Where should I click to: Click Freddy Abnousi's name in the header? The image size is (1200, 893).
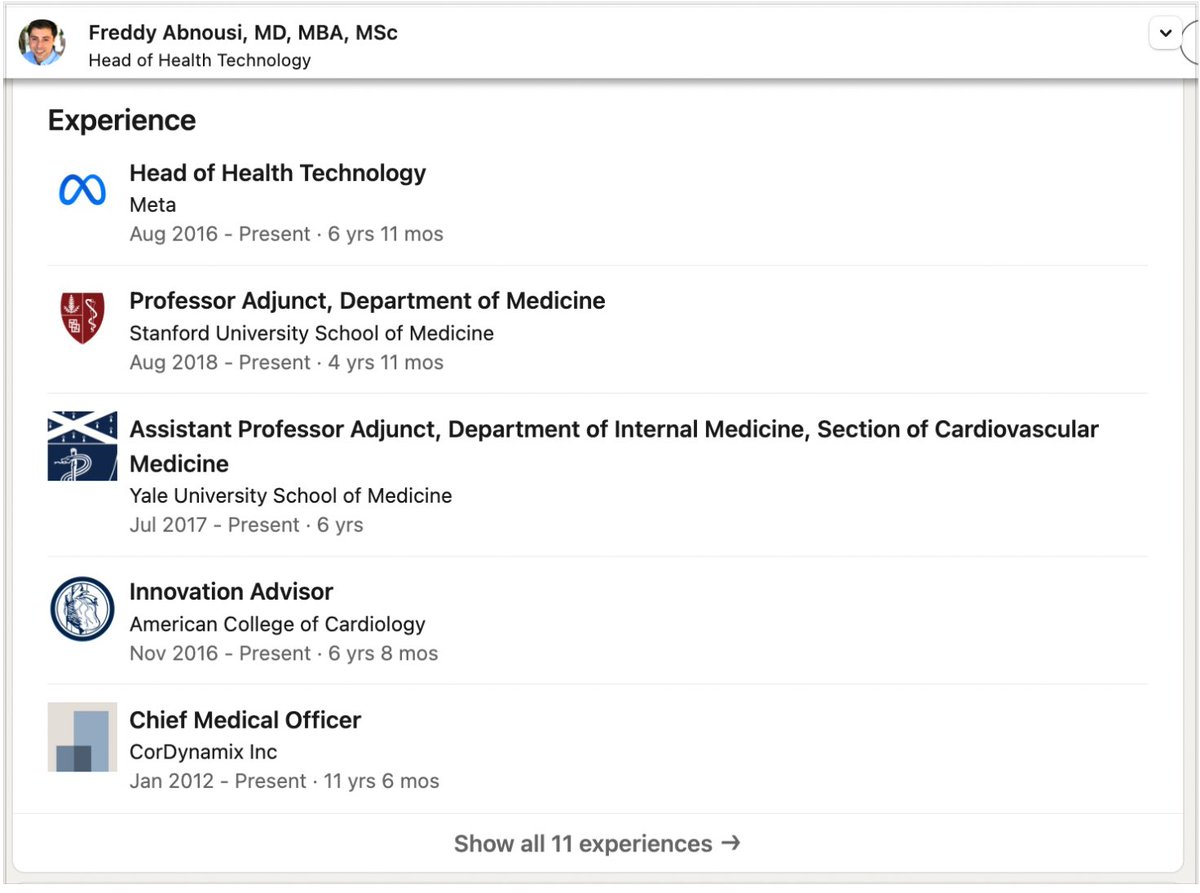coord(243,32)
